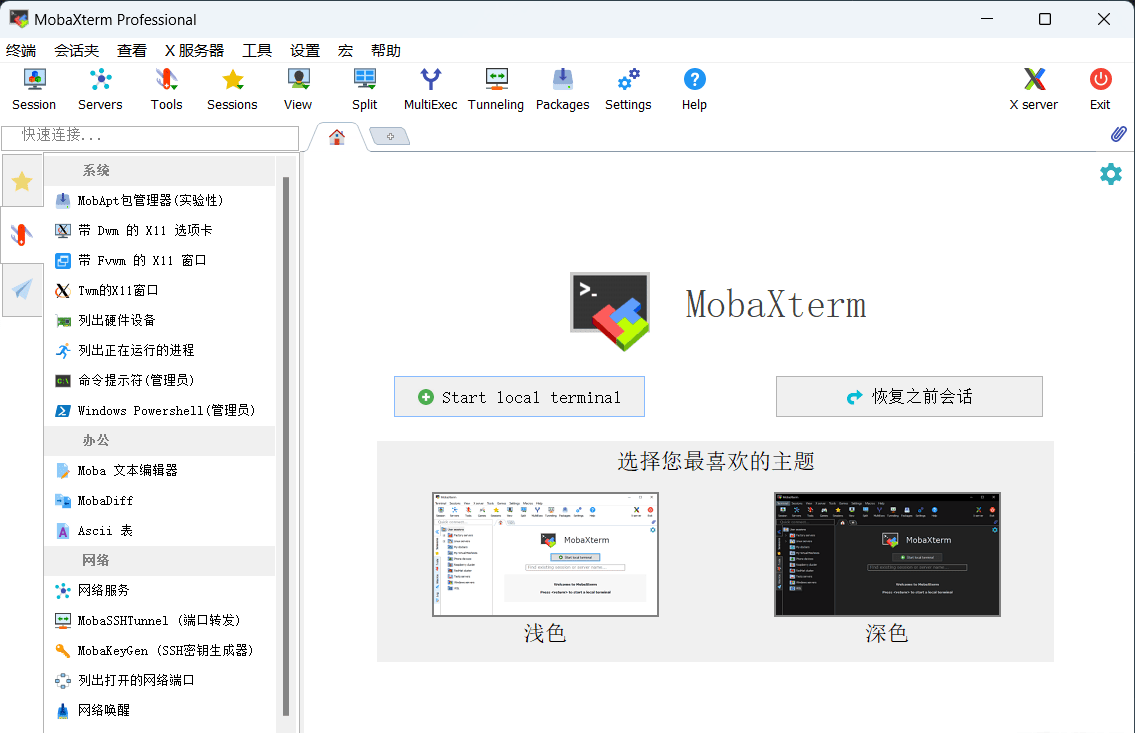Screen dimensions: 1135x733
Task: Choose the 深色 dark theme thumbnail
Action: point(887,554)
